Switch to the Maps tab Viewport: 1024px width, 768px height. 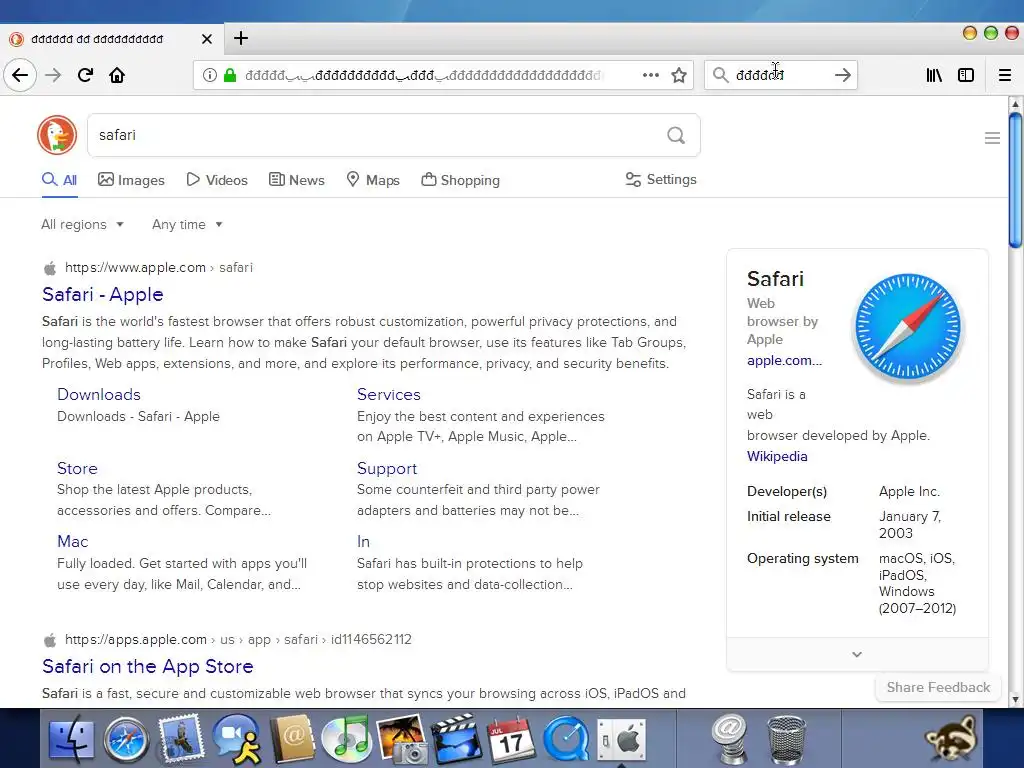pyautogui.click(x=373, y=180)
